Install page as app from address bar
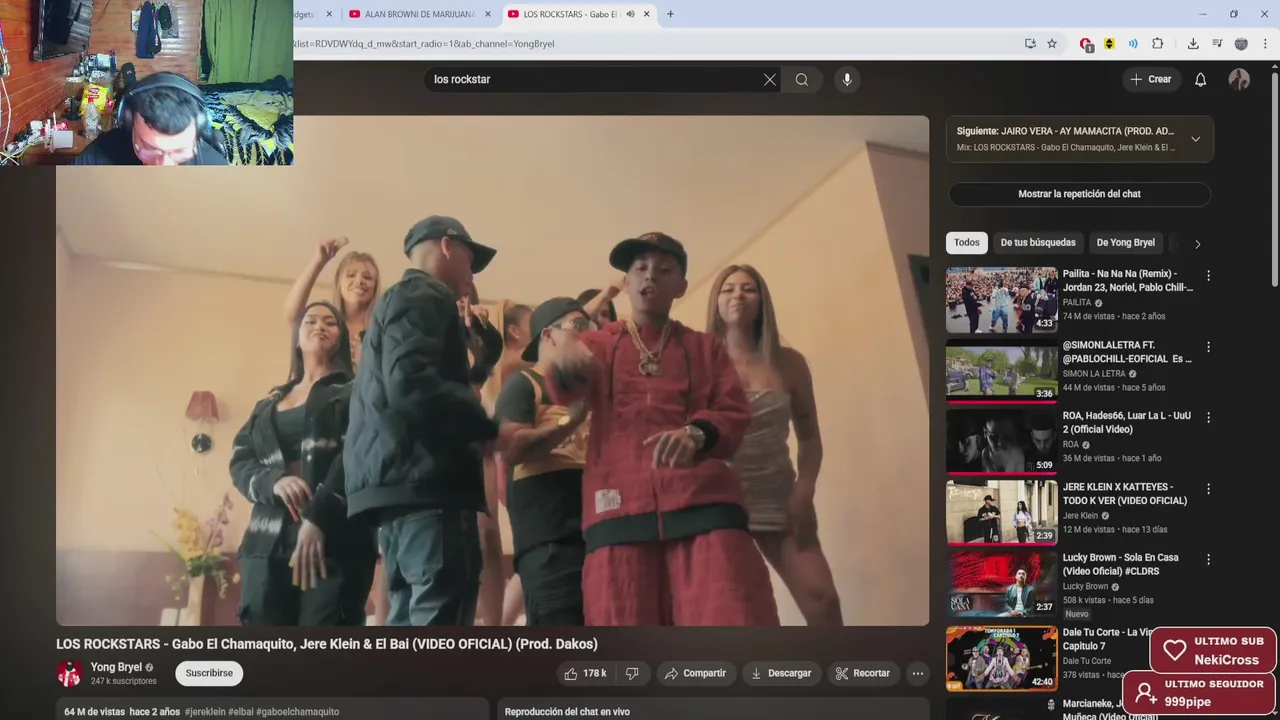Image resolution: width=1280 pixels, height=720 pixels. [x=1030, y=44]
